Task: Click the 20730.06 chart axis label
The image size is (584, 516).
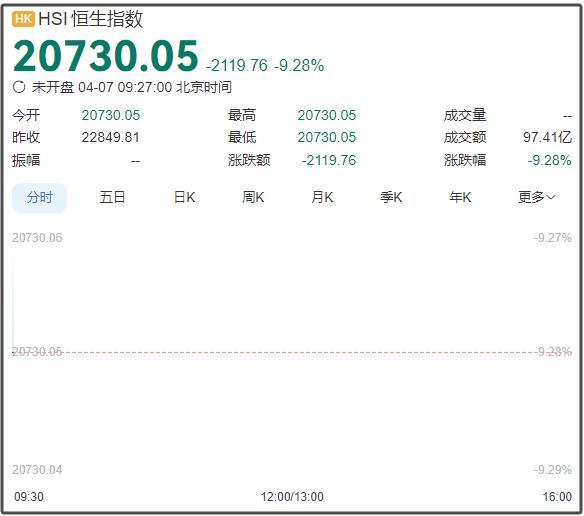Action: (x=37, y=238)
